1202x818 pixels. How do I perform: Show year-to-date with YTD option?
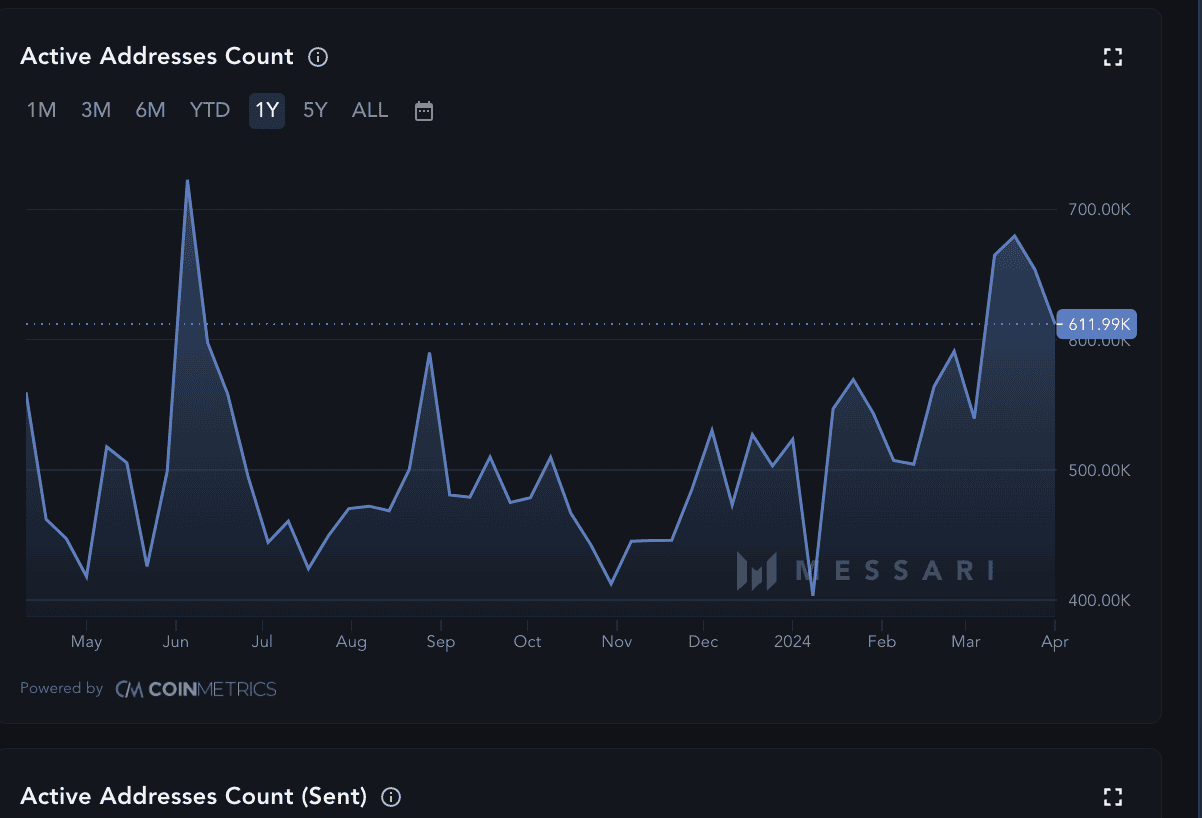point(210,110)
